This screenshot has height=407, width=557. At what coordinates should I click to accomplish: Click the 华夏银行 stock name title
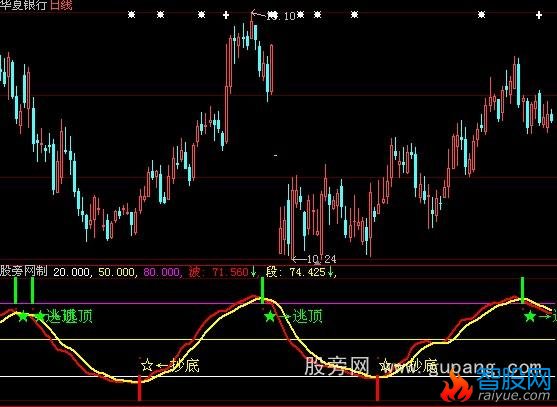[x=24, y=5]
